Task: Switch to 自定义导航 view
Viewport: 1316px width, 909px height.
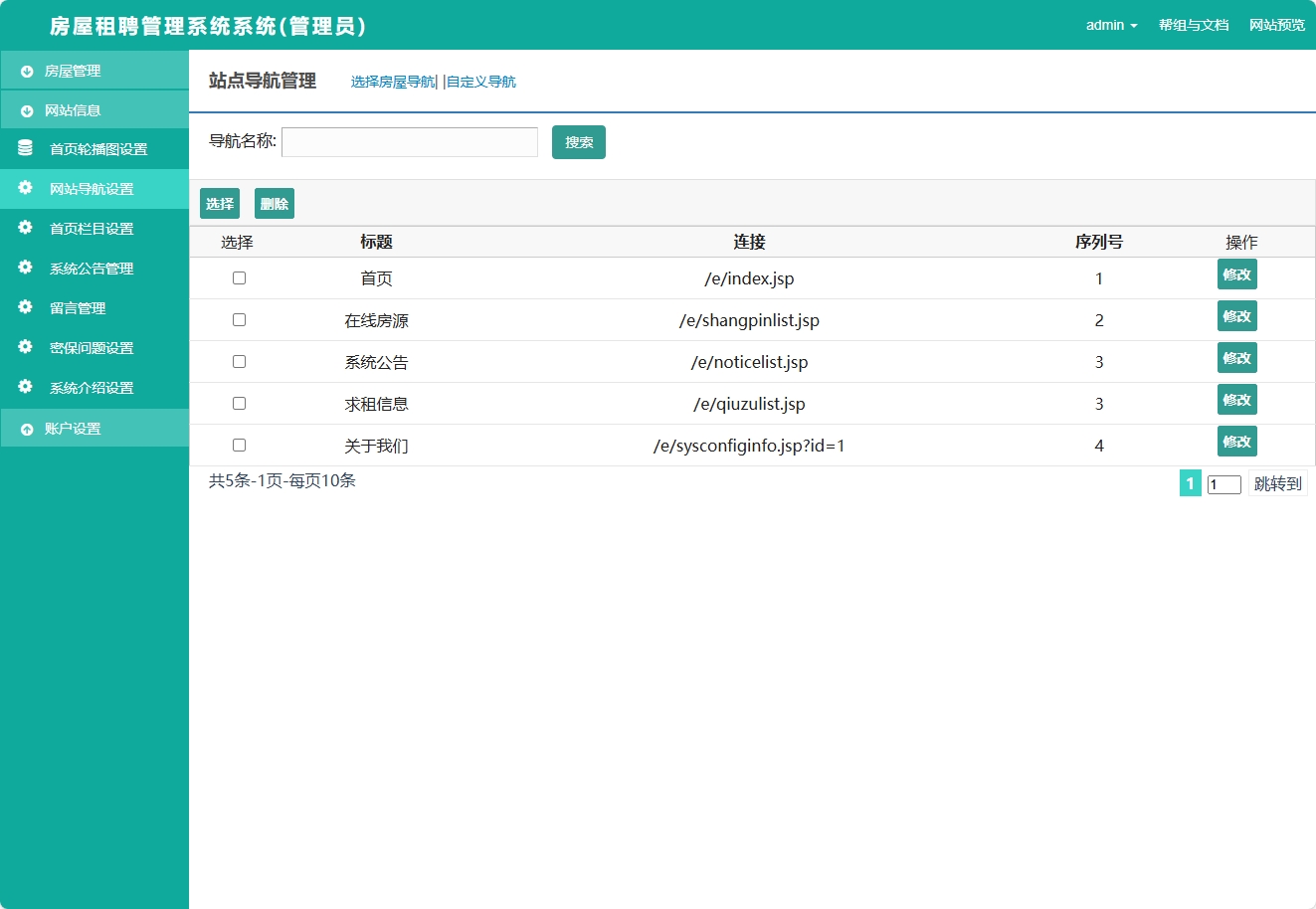Action: tap(480, 82)
